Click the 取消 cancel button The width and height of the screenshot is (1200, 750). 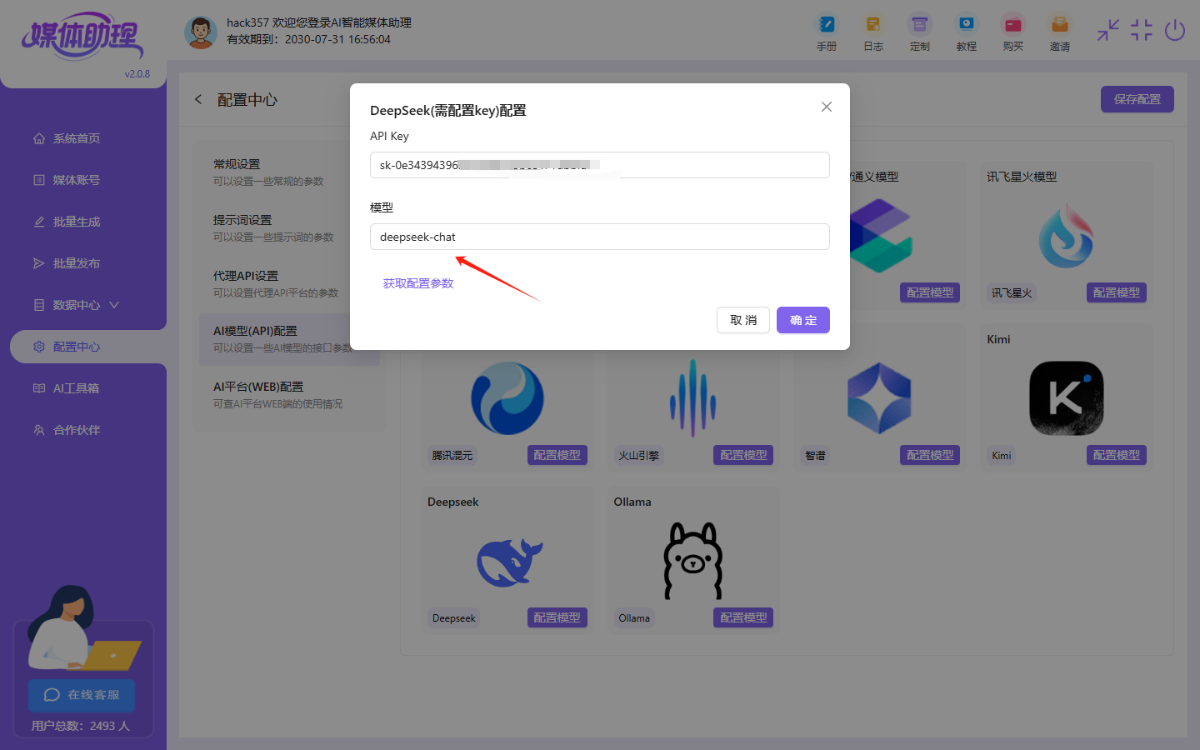(743, 320)
